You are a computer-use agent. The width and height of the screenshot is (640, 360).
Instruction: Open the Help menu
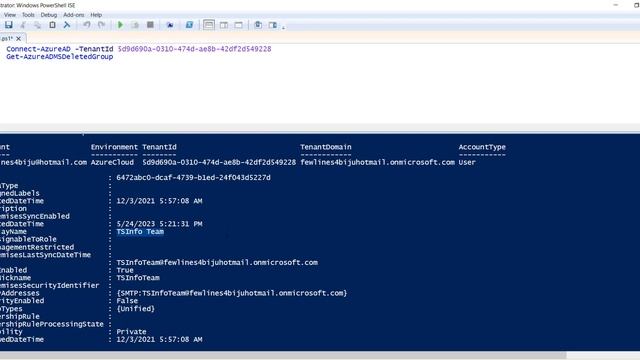tap(96, 15)
